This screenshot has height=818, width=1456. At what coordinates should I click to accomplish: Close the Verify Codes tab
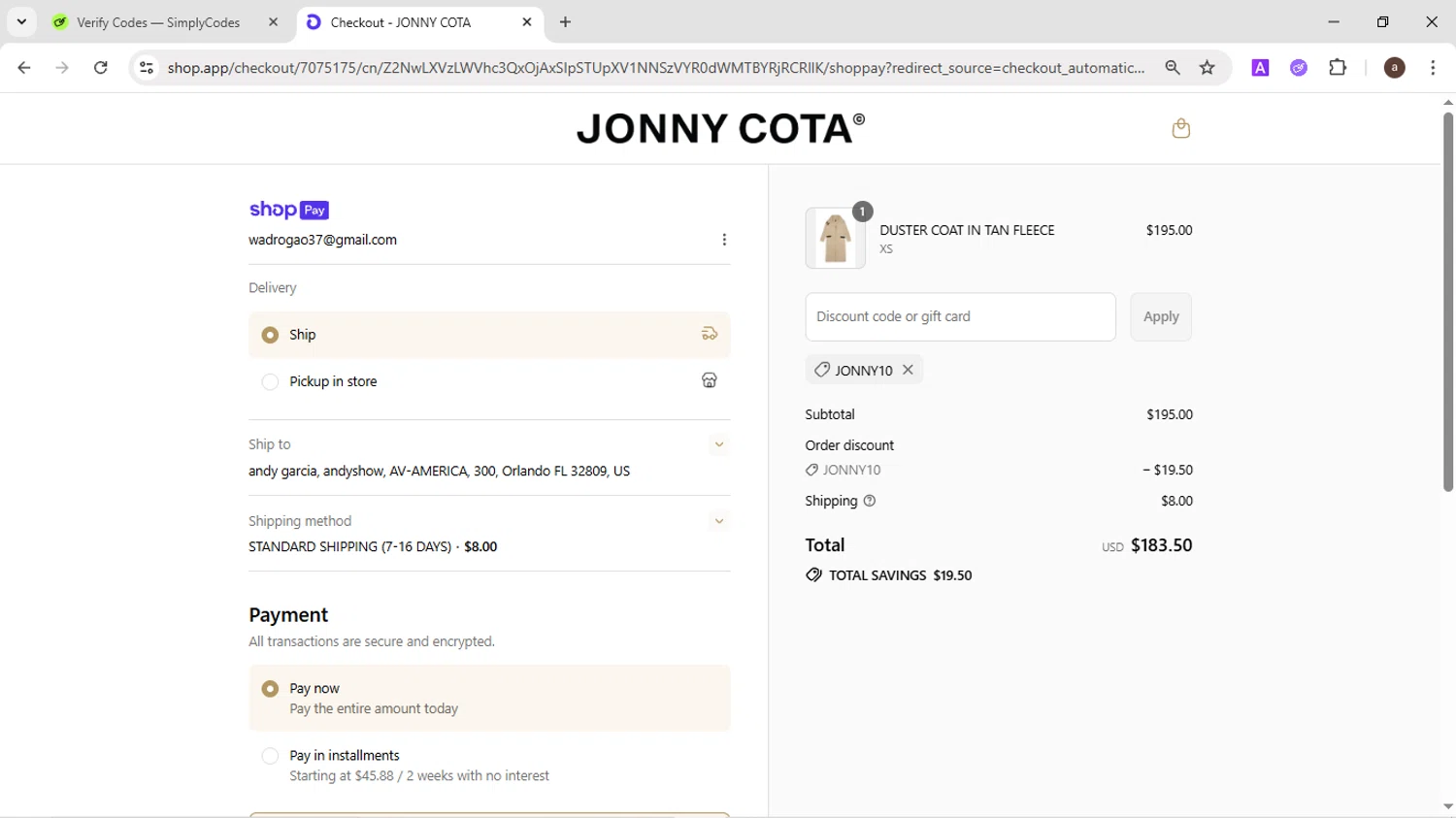[273, 21]
